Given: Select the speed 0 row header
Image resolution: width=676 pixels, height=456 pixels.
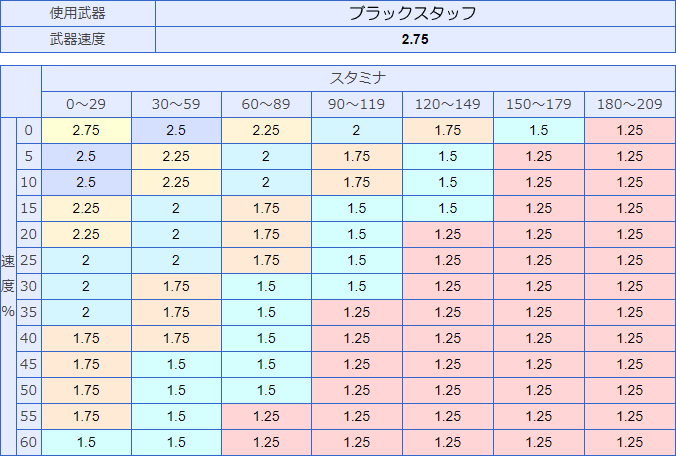Looking at the screenshot, I should pos(29,130).
